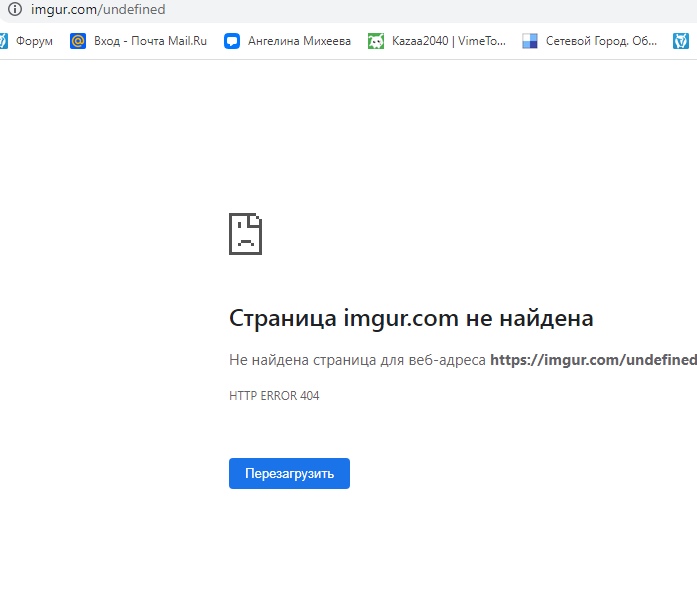Image resolution: width=697 pixels, height=612 pixels.
Task: Click the bold https://imgur.com/undefined URL in the message
Action: coord(592,360)
